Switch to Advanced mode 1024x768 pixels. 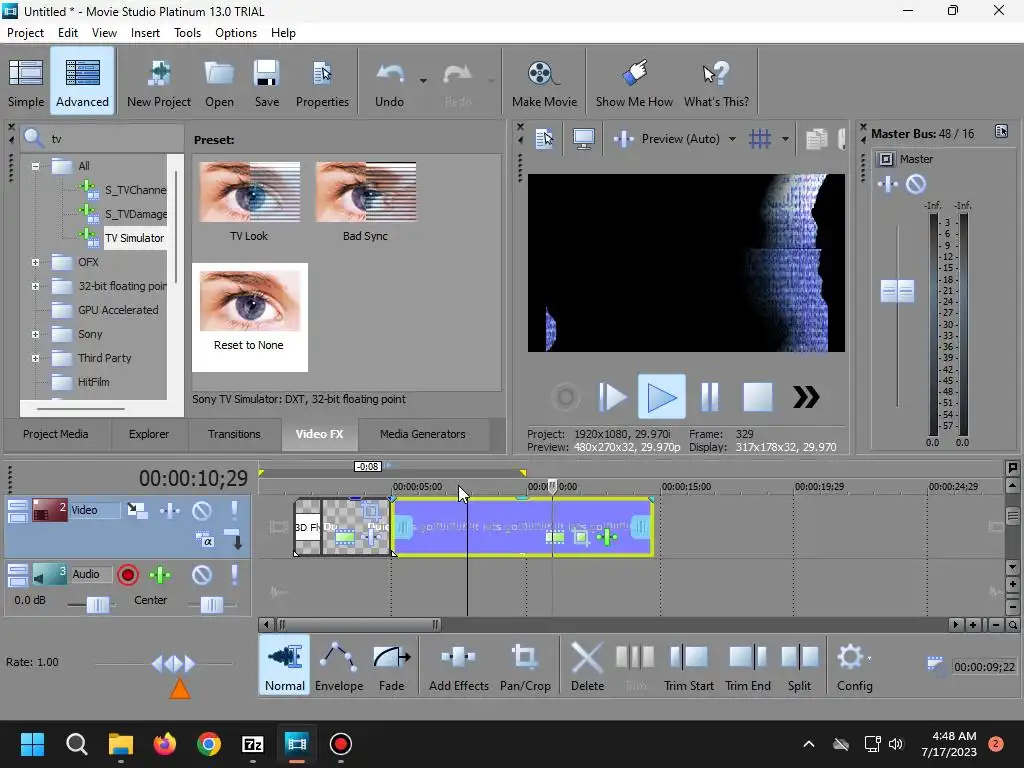pyautogui.click(x=82, y=81)
